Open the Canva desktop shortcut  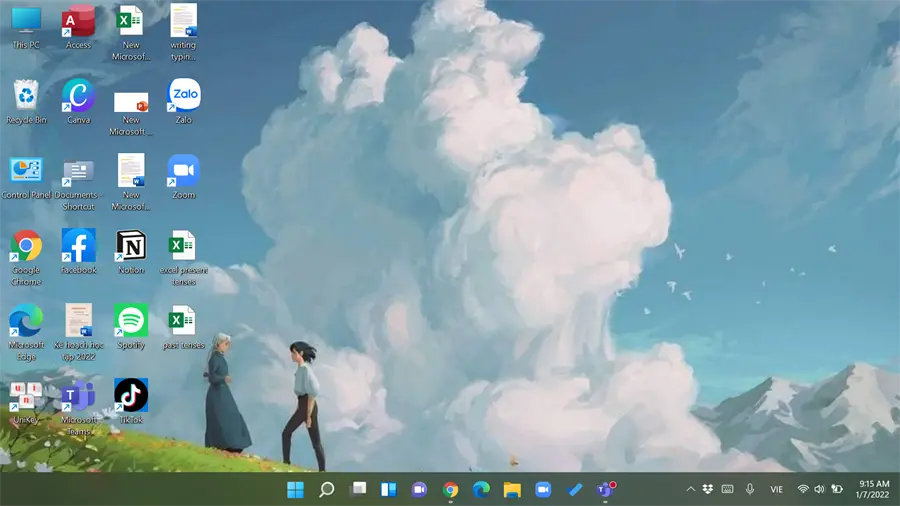(79, 102)
